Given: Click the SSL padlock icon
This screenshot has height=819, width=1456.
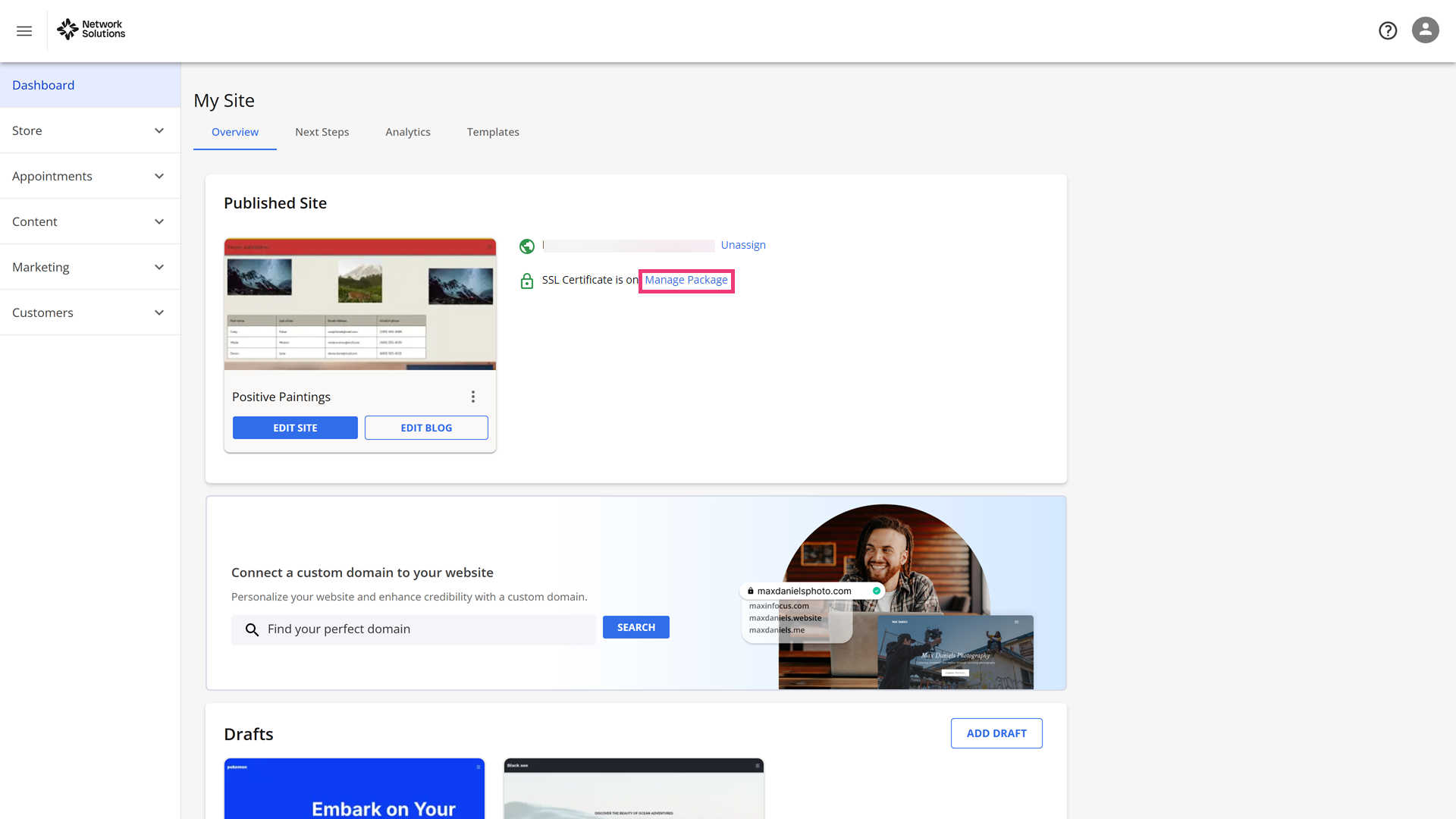Looking at the screenshot, I should coord(527,281).
